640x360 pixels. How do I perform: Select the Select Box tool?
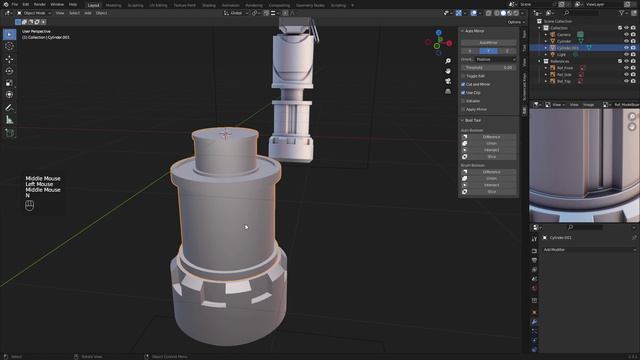point(9,34)
